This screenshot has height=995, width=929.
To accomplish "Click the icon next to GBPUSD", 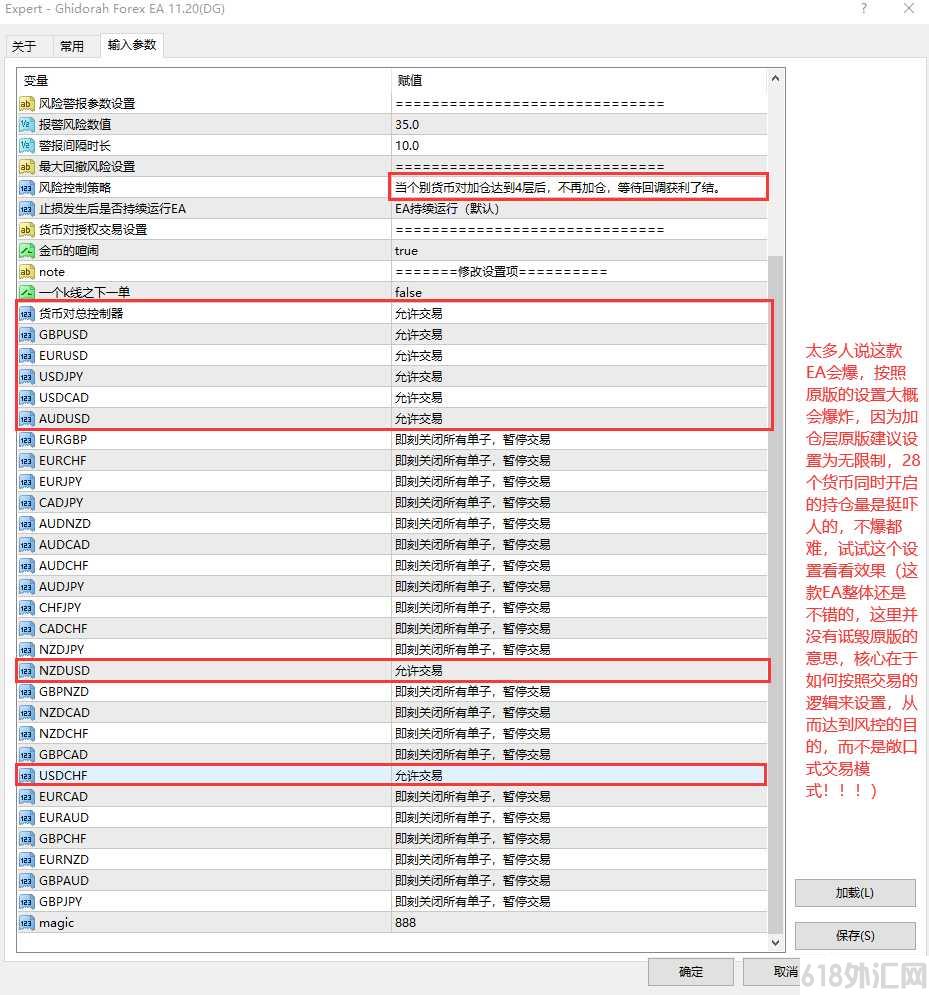I will [26, 334].
